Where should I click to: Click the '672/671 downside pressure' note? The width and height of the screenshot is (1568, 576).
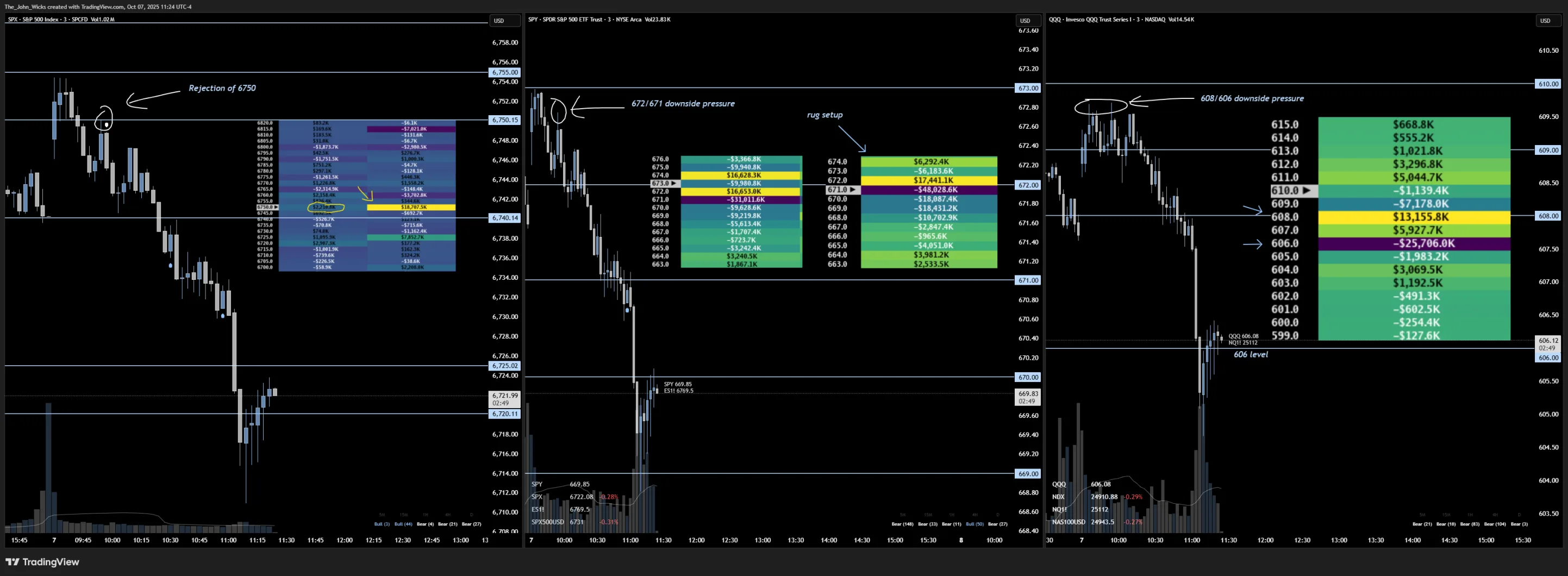coord(682,104)
